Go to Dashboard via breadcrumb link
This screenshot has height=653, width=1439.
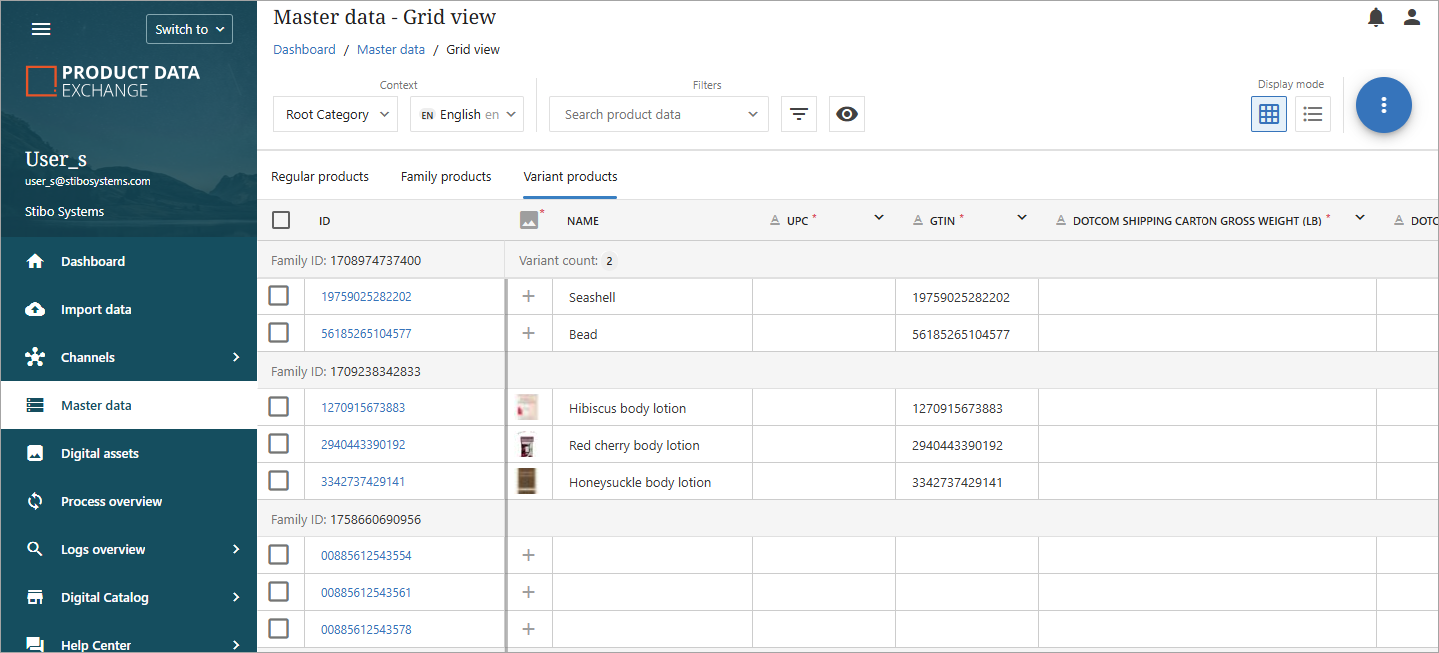click(x=304, y=49)
